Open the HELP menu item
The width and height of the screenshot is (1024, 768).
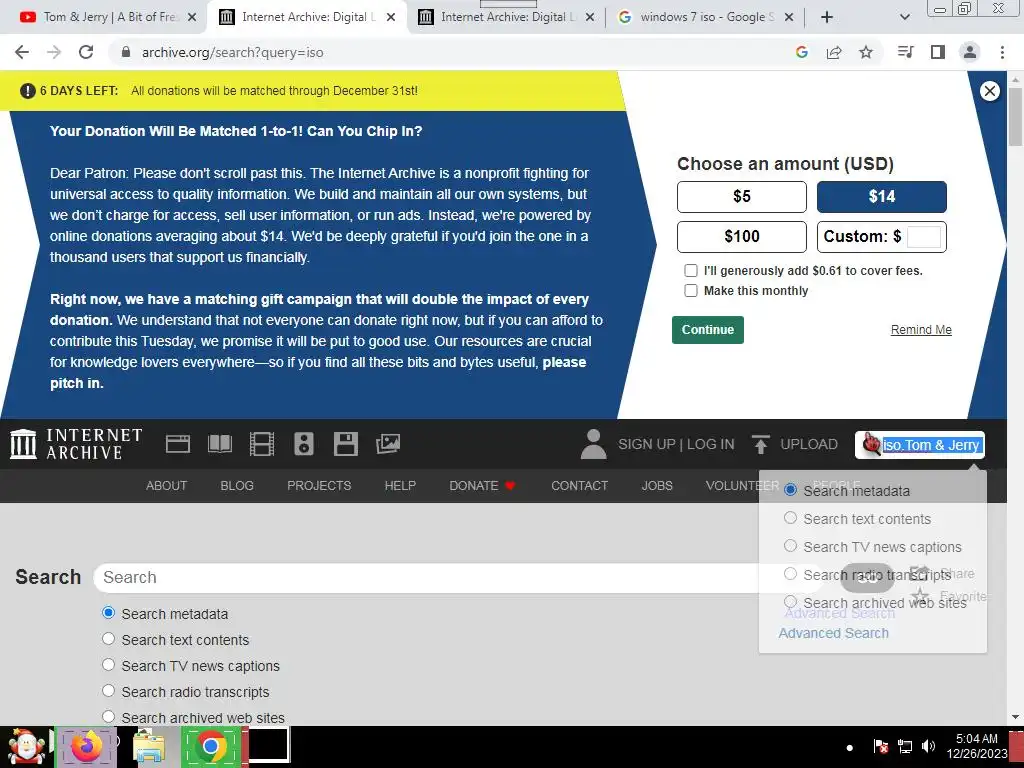[400, 486]
